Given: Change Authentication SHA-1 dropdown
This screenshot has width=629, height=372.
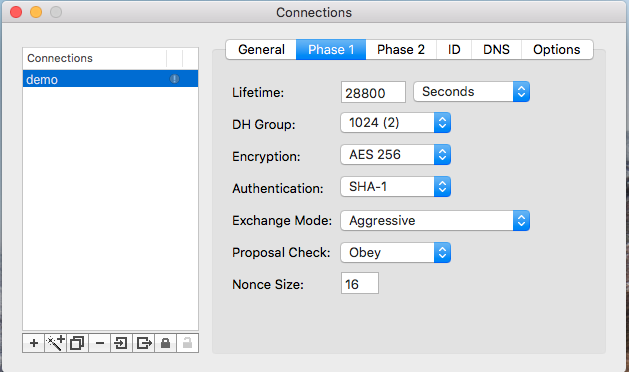Looking at the screenshot, I should click(396, 187).
